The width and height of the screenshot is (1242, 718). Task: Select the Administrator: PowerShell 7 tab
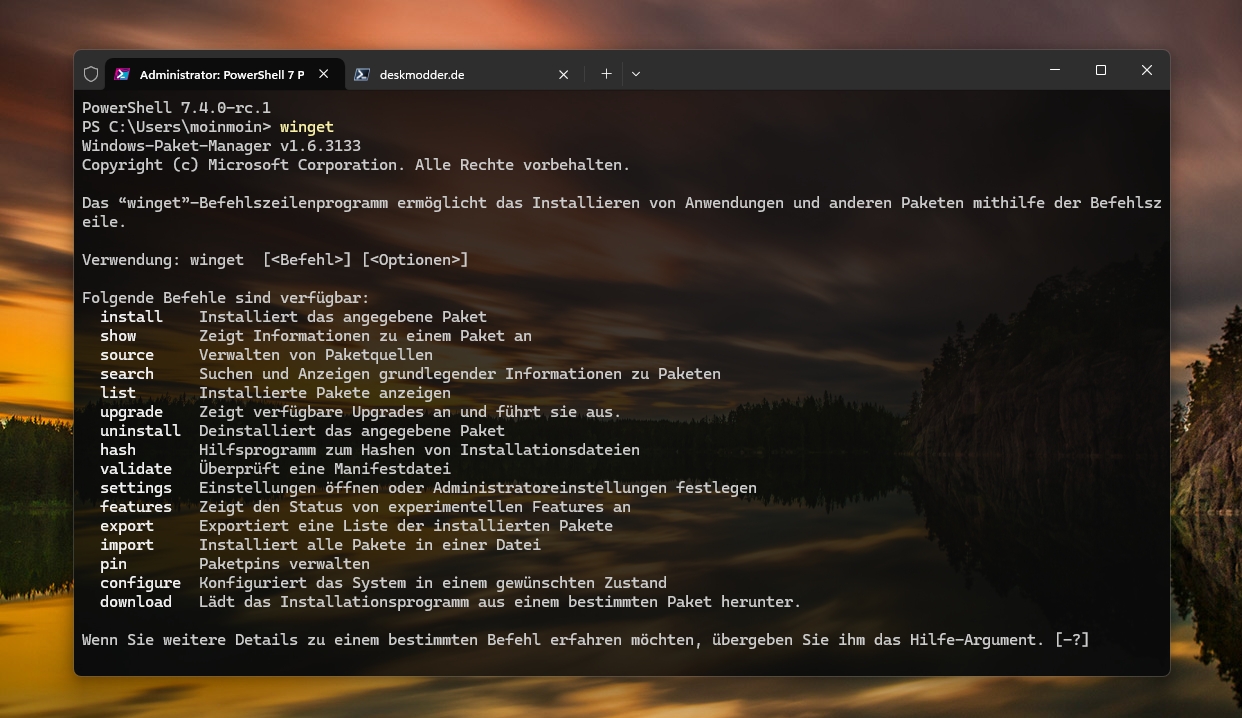[221, 74]
